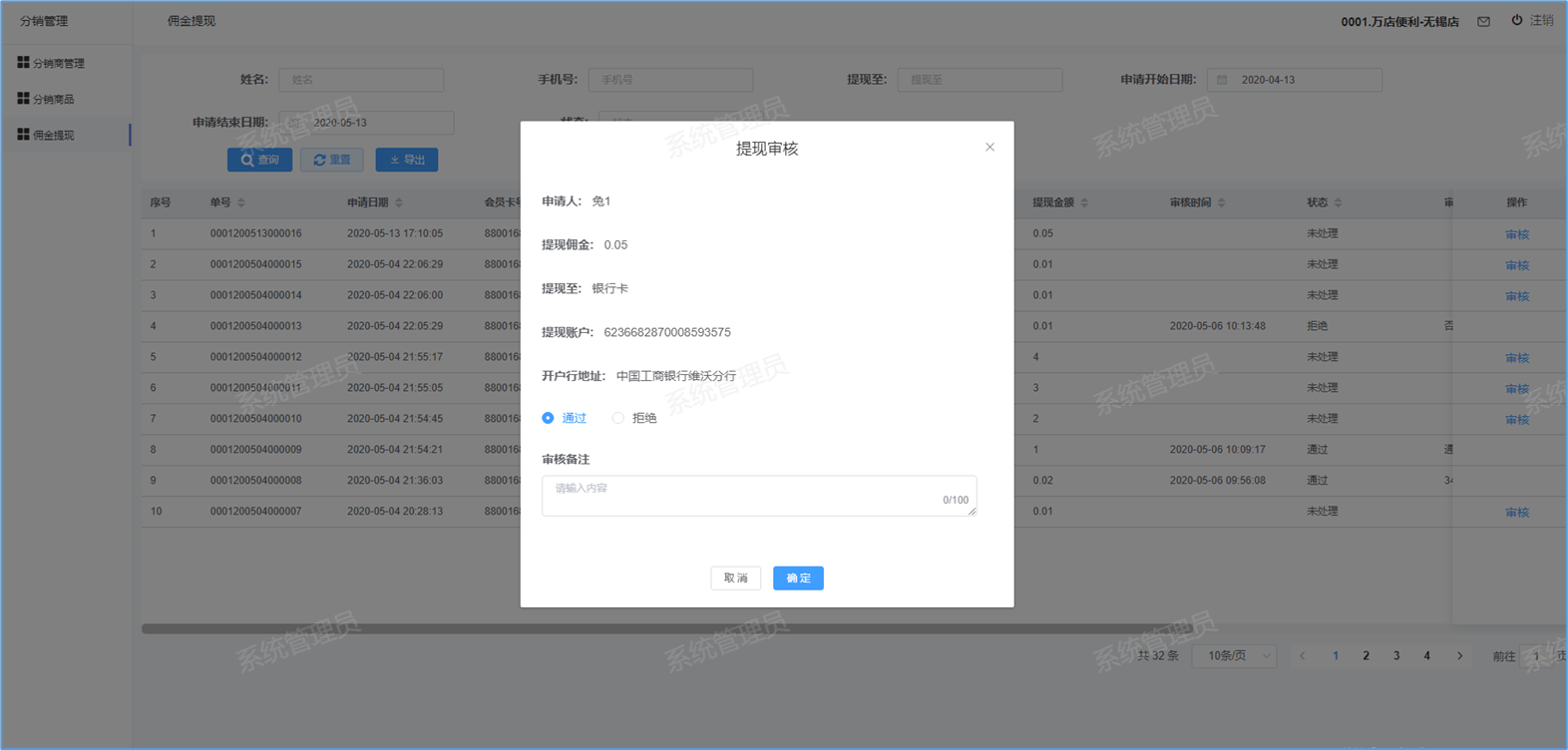Click 取消 to cancel the review
Screen dimensions: 1568x750
click(x=736, y=578)
